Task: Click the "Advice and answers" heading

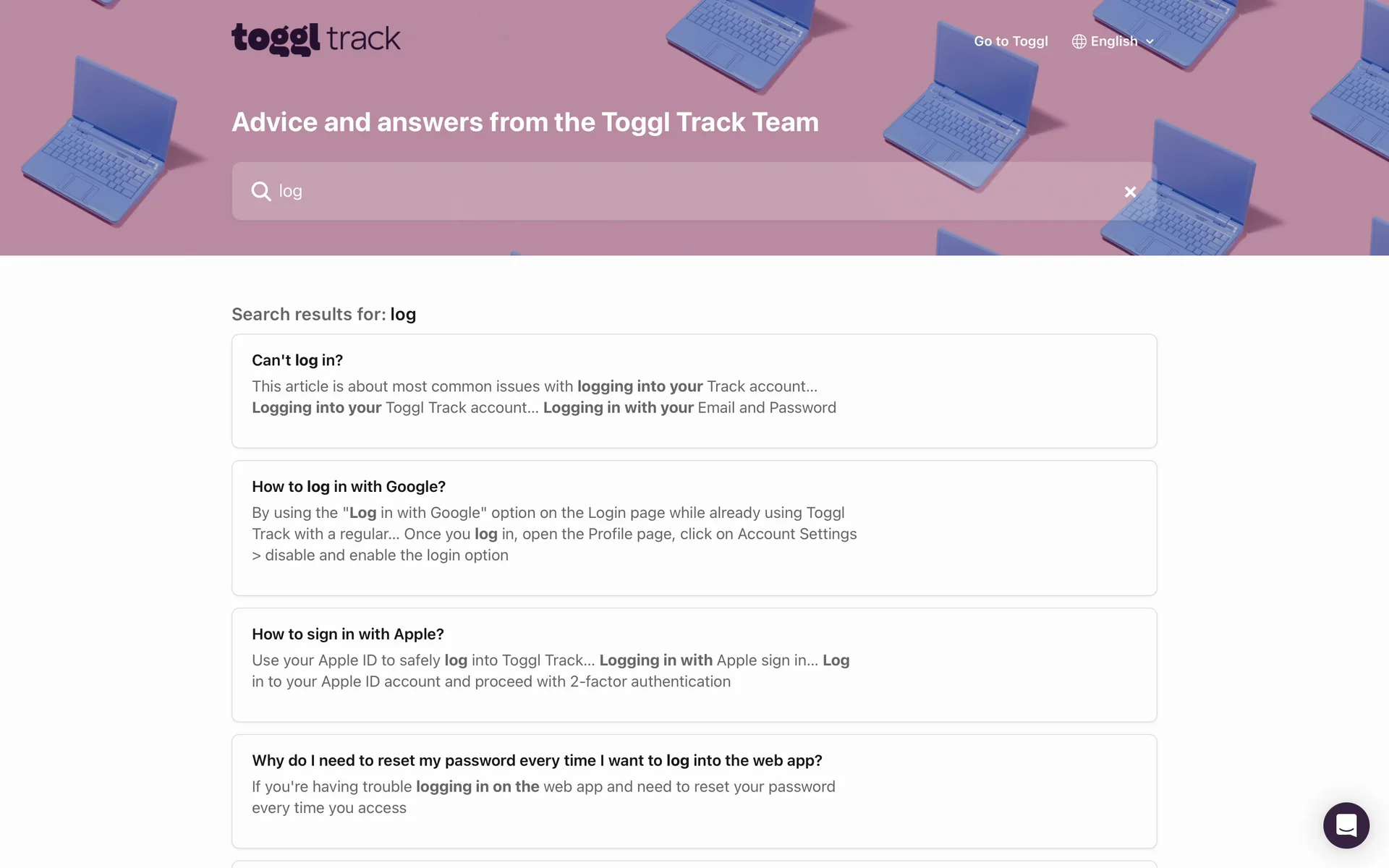Action: [x=525, y=122]
